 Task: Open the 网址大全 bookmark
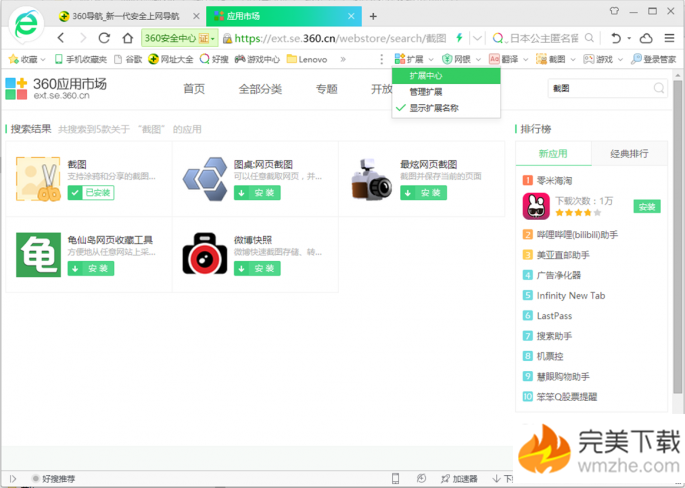pyautogui.click(x=171, y=59)
